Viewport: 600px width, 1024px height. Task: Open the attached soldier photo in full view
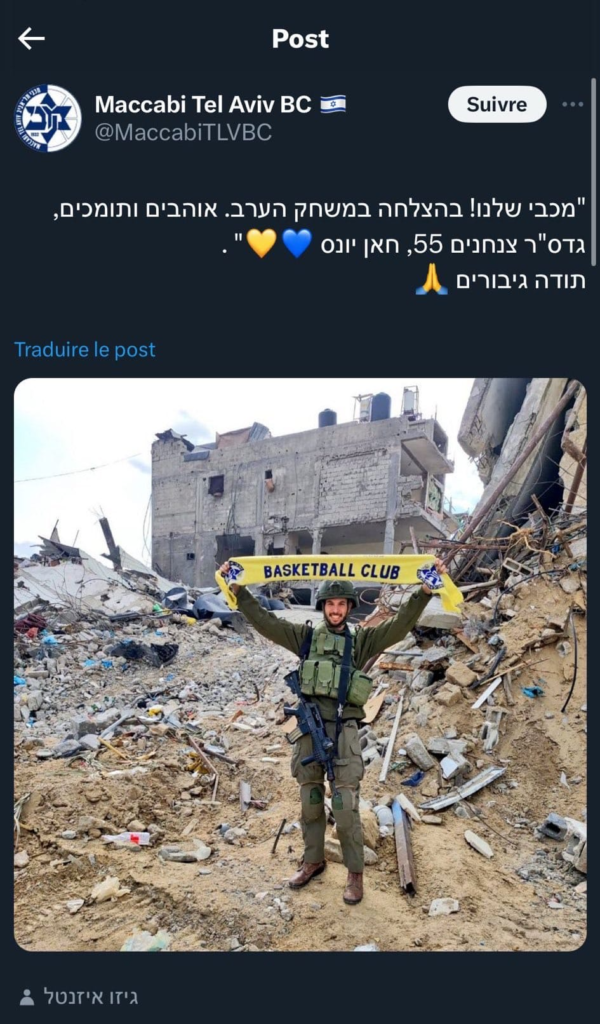(x=300, y=664)
